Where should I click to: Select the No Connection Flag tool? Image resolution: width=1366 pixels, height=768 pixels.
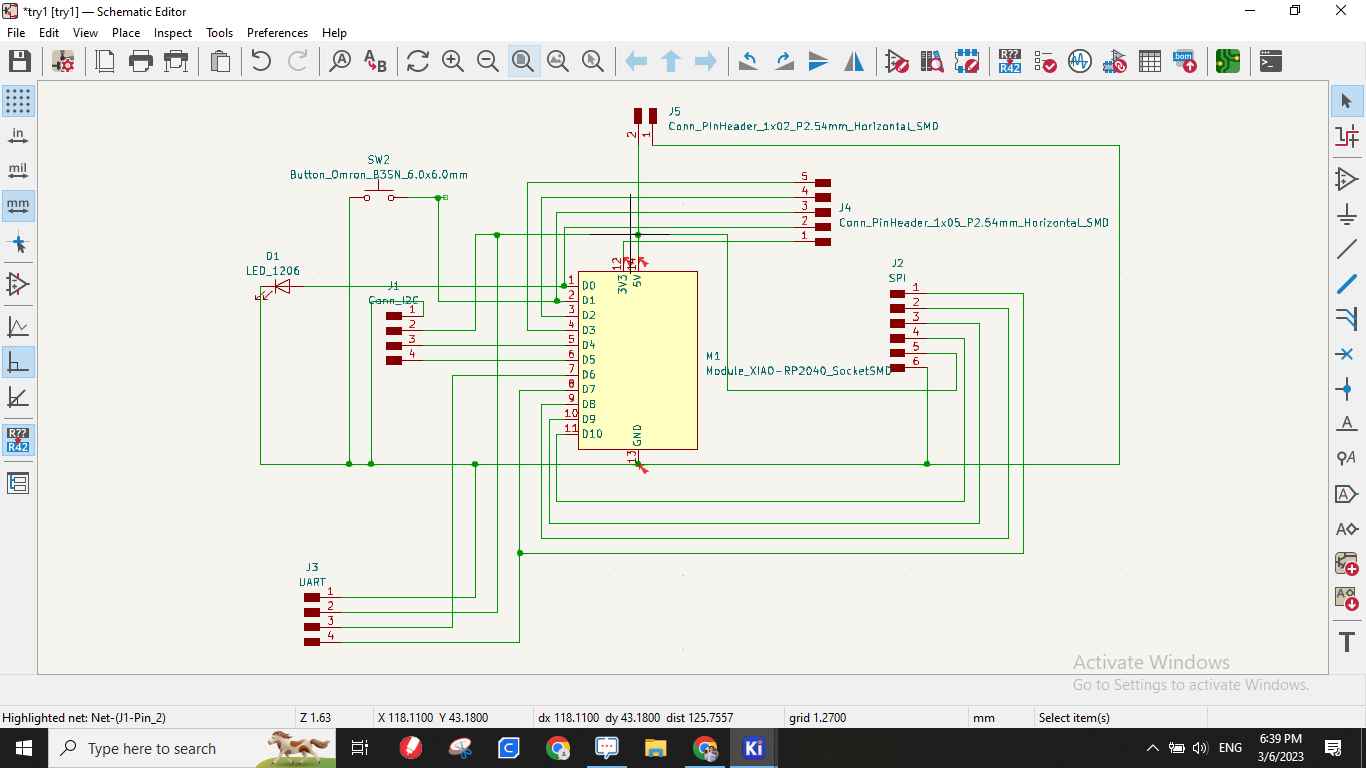point(1346,354)
